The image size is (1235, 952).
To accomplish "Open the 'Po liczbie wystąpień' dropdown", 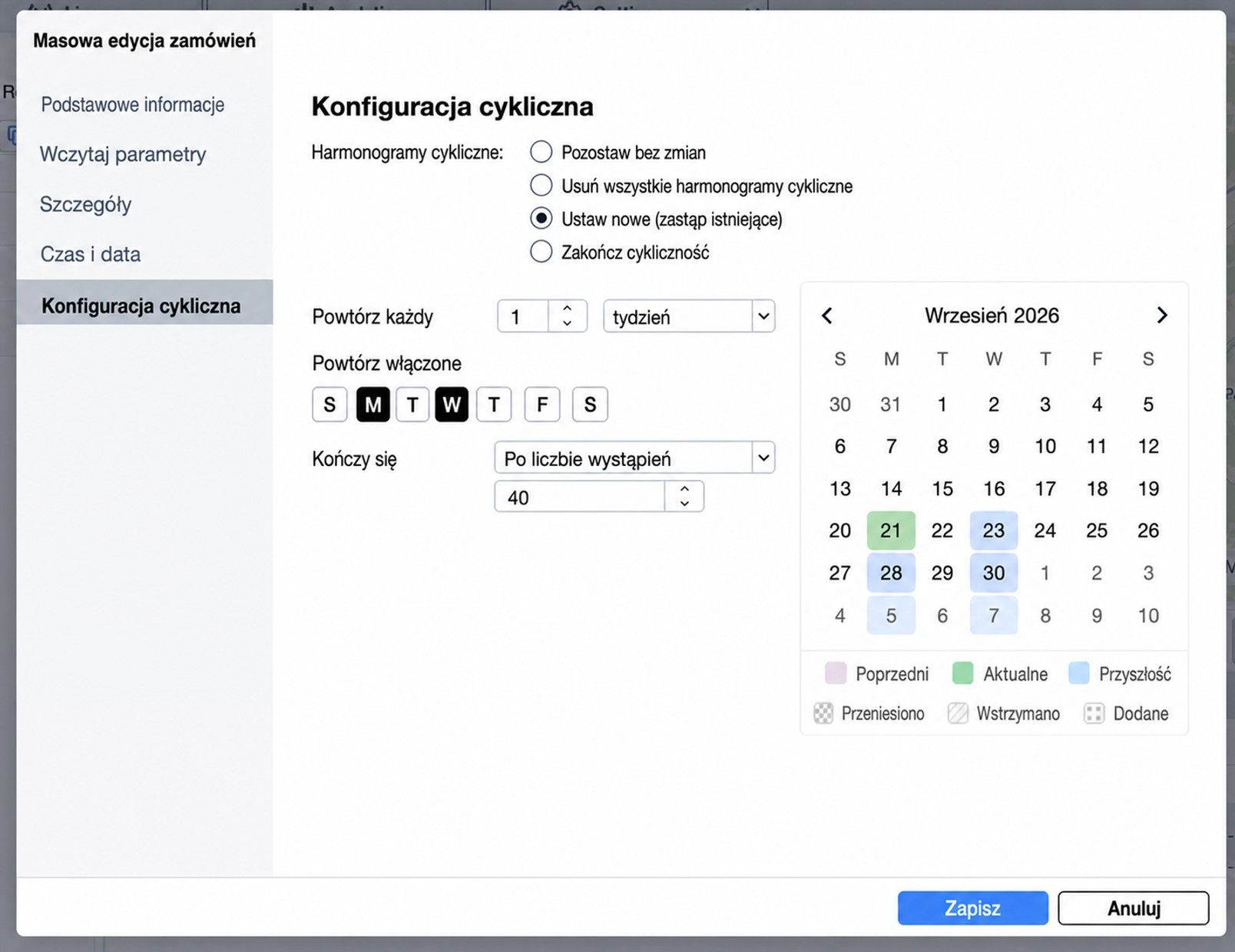I will 634,458.
